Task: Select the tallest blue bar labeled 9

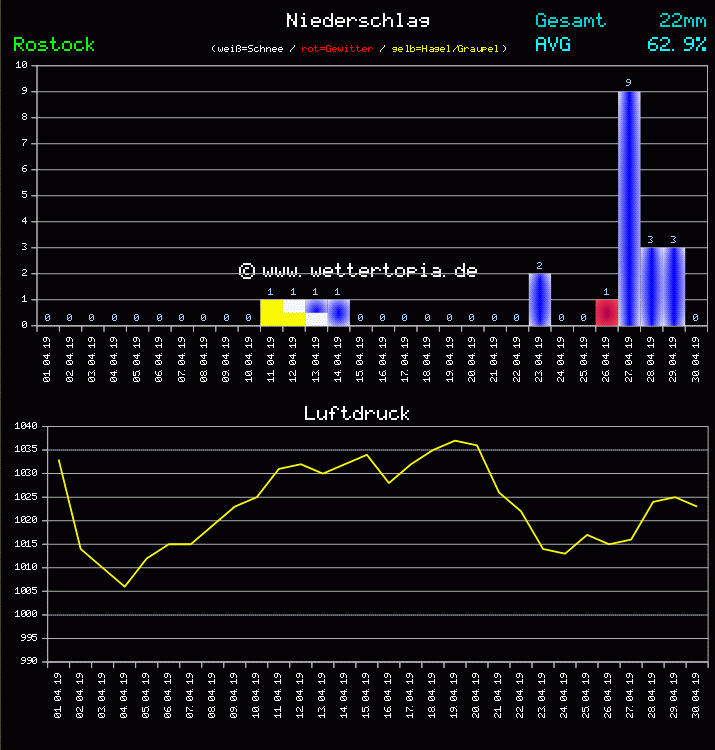Action: point(628,208)
